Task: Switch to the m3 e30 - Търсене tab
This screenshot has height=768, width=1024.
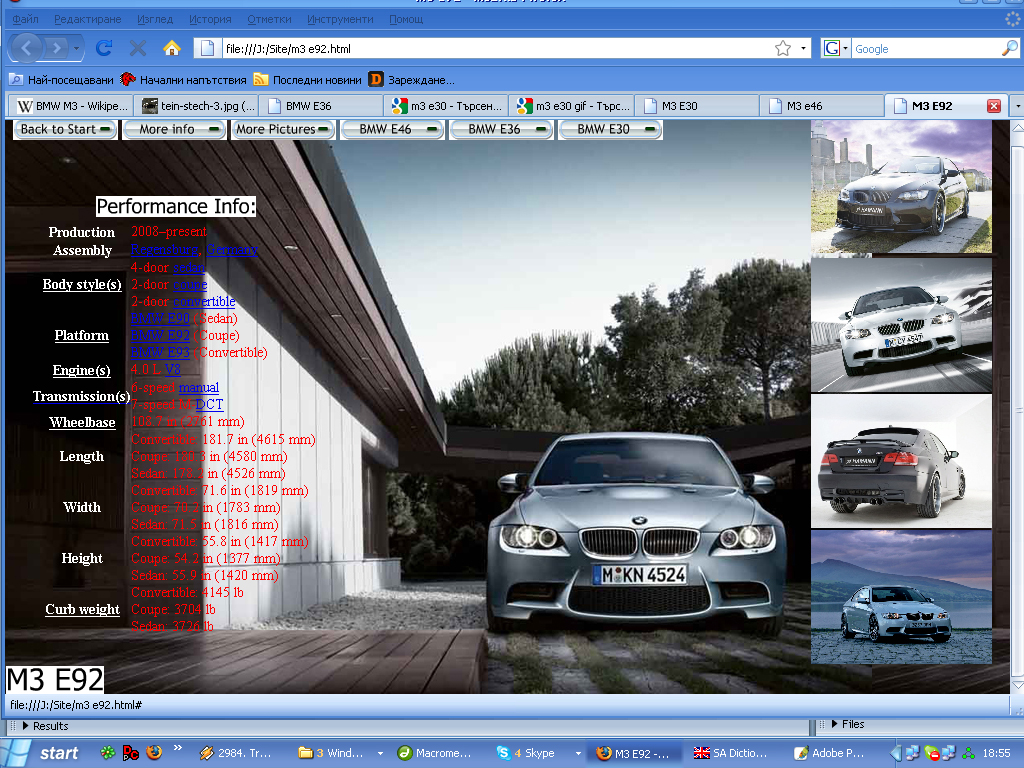Action: tap(447, 106)
